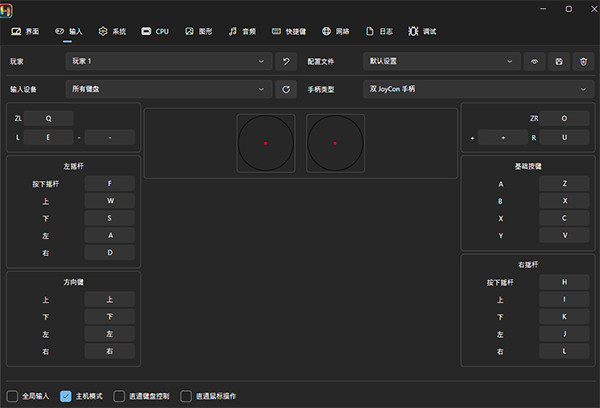Image resolution: width=600 pixels, height=408 pixels.
Task: Click the eye icon next to 配置文件
Action: 535,61
